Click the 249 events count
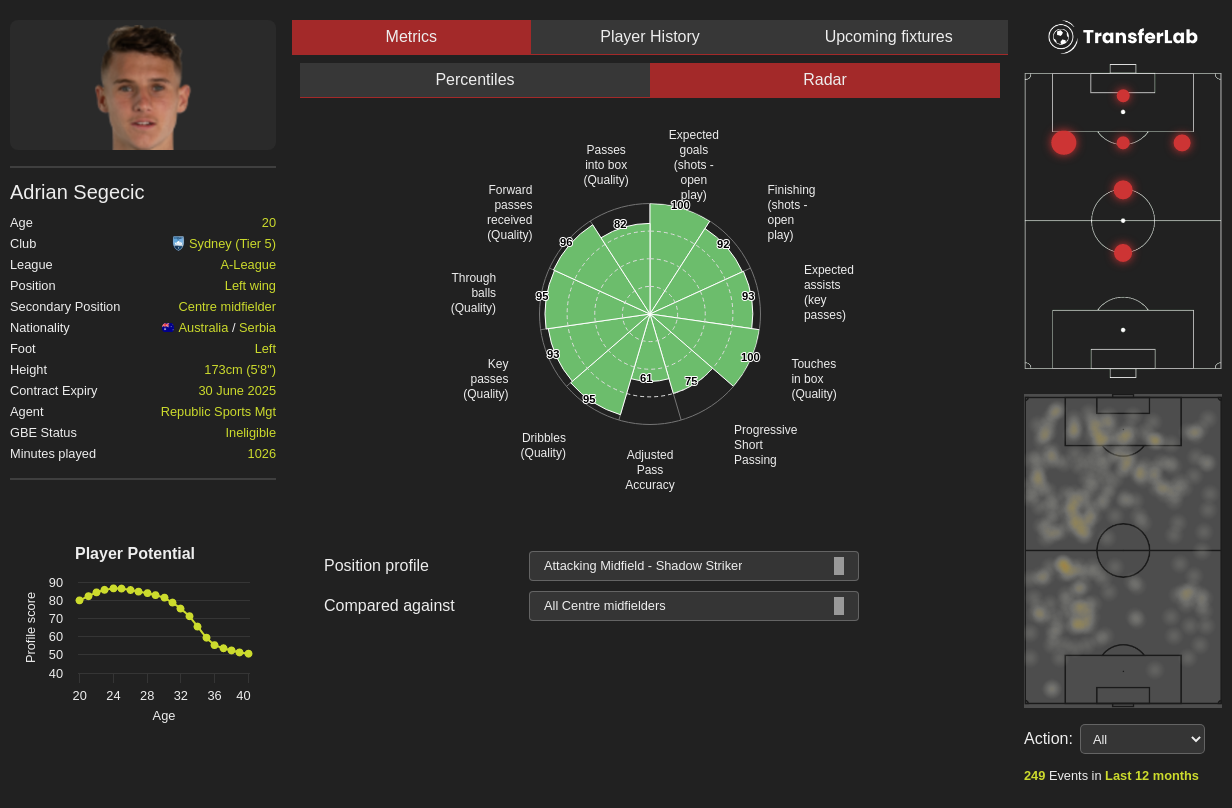 (x=1034, y=776)
